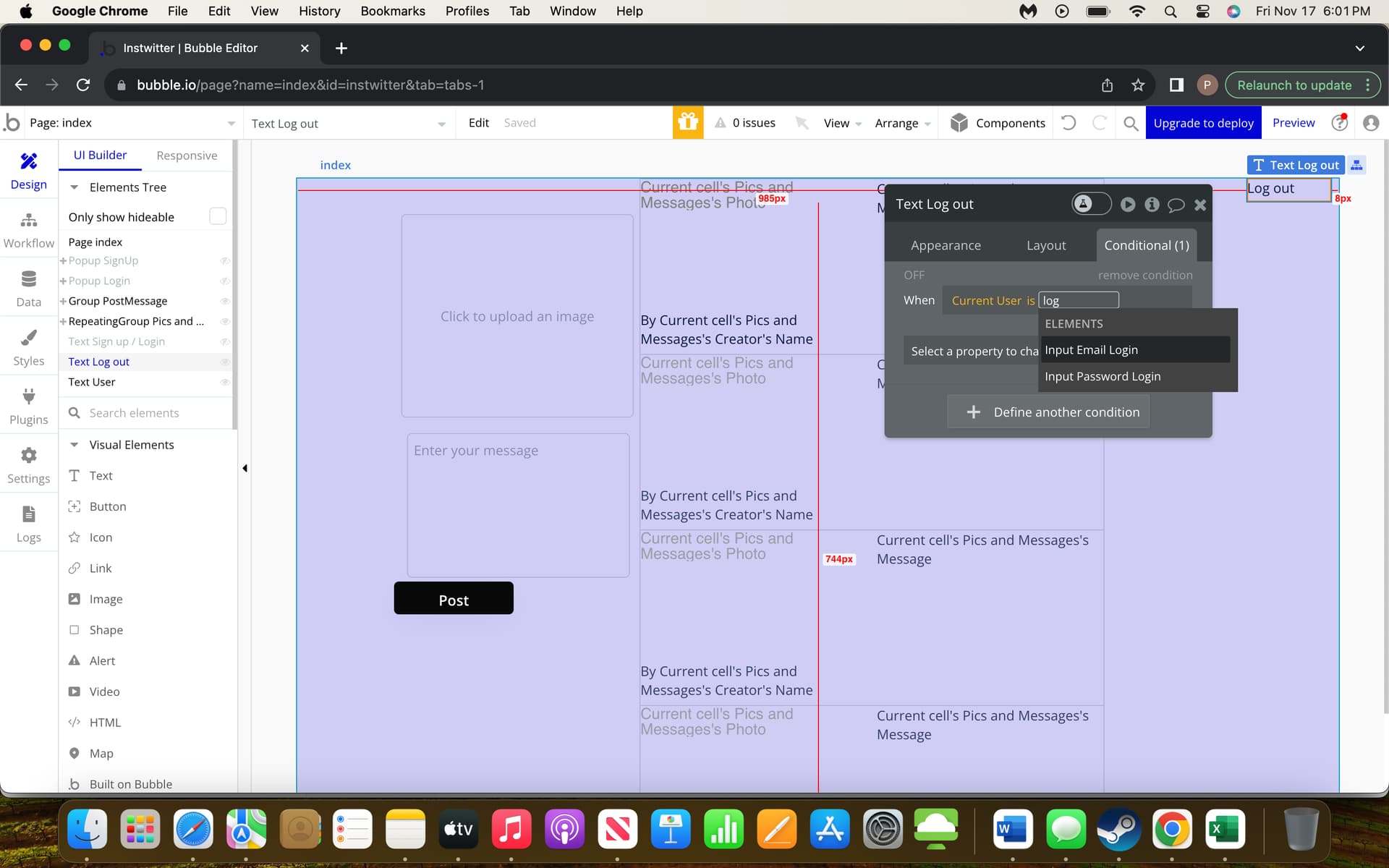The width and height of the screenshot is (1389, 868).
Task: Open the comment bubble icon in editor
Action: [1176, 205]
